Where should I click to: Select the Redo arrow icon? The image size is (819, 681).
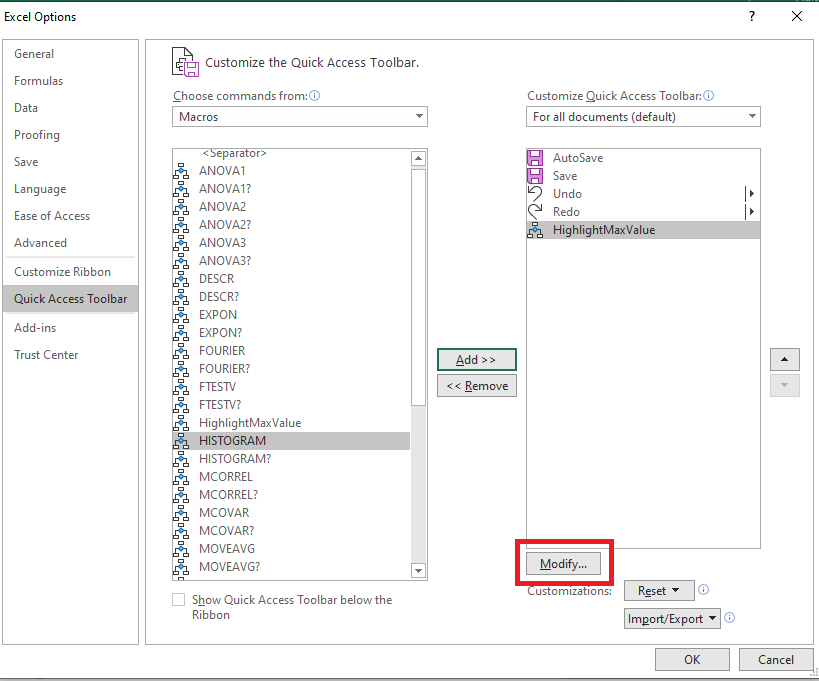coord(535,212)
